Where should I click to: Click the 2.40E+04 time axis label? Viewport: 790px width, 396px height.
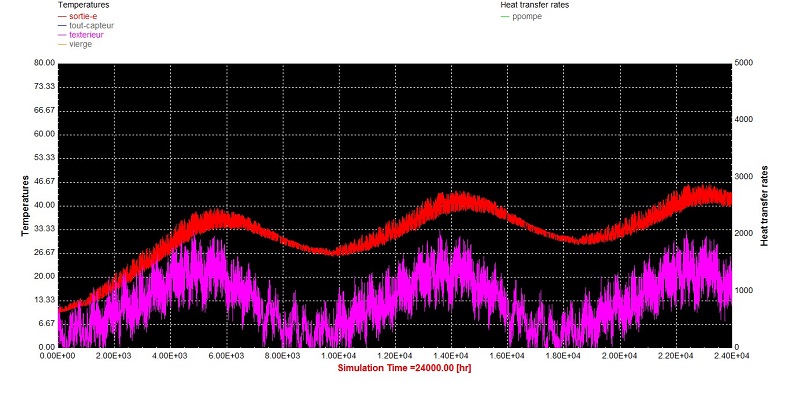click(732, 356)
